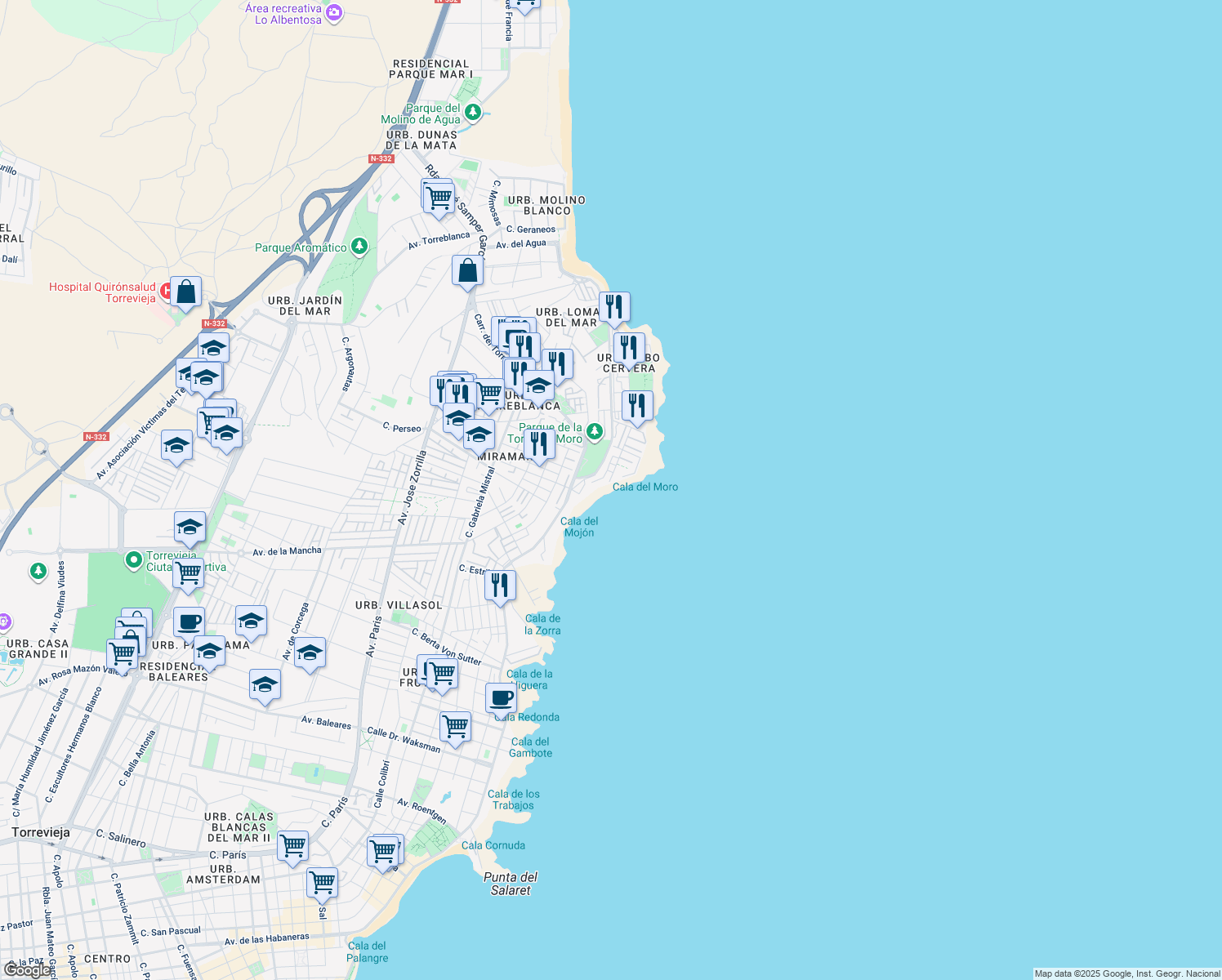Click the coffee marker near Cala Redonda
1222x980 pixels.
coord(501,697)
